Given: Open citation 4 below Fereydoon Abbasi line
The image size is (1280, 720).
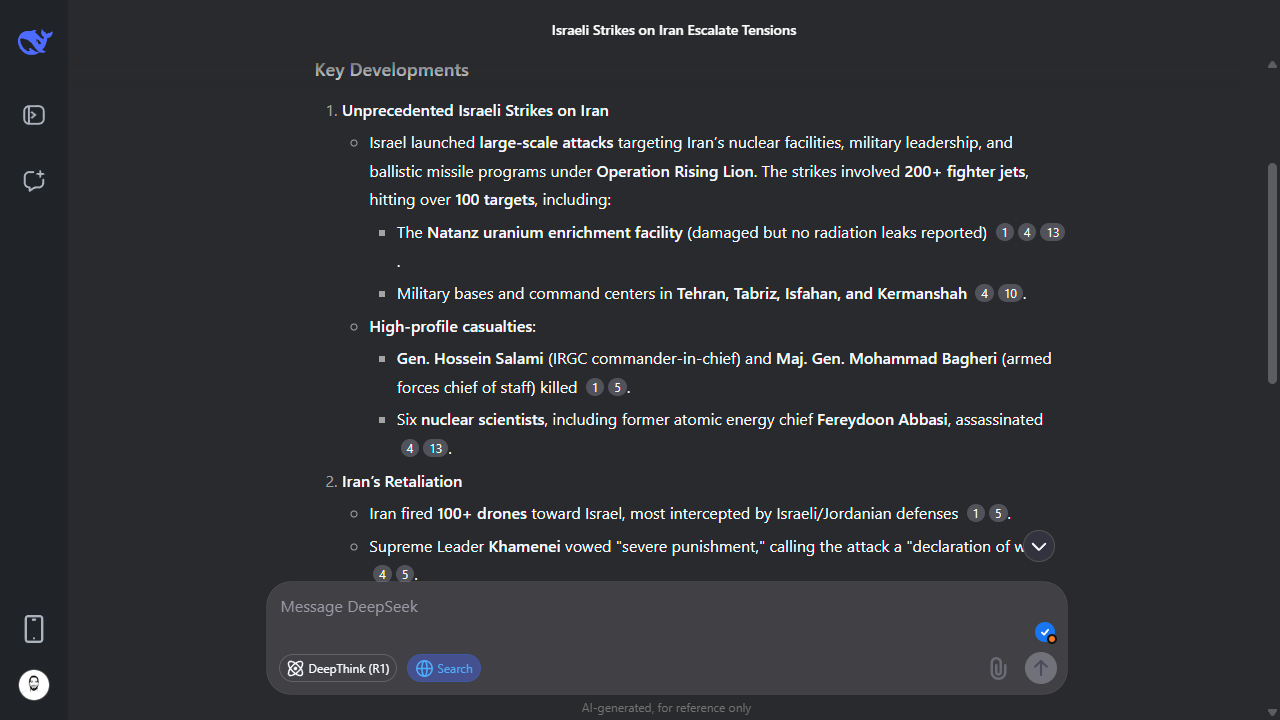Looking at the screenshot, I should [410, 449].
